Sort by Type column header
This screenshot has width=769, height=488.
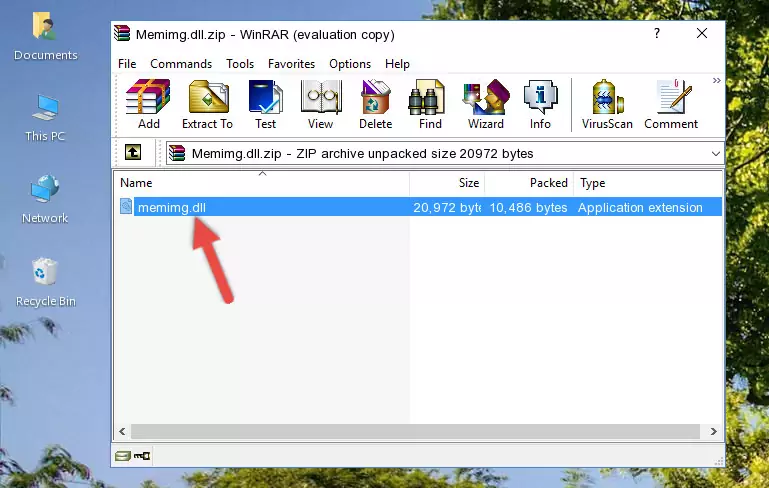click(648, 183)
